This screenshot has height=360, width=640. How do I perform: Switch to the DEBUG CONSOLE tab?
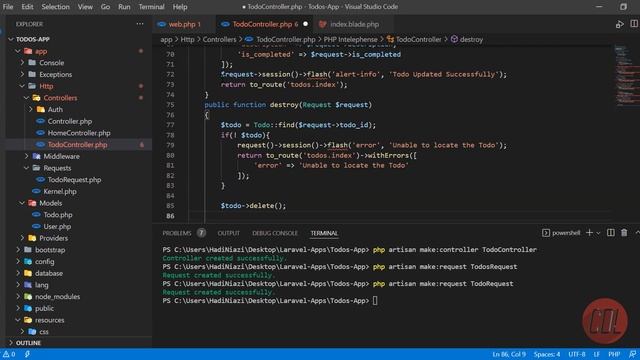275,233
